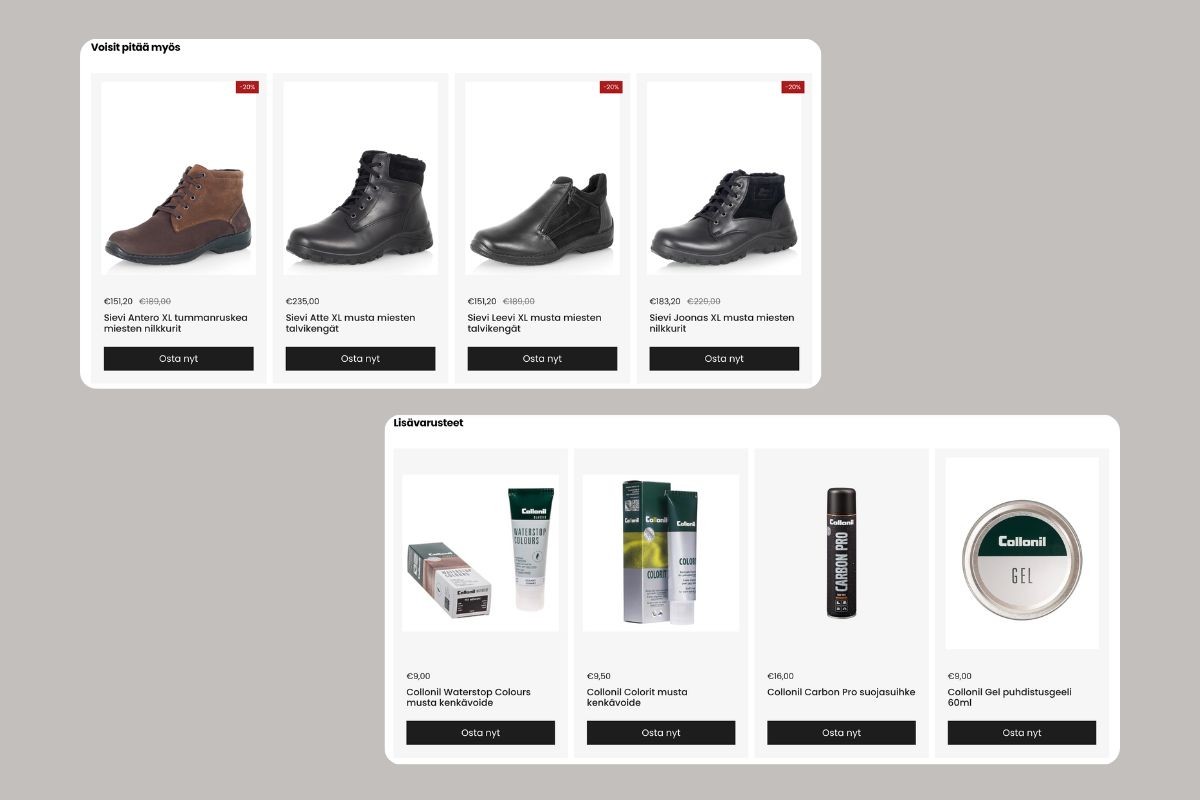Buy the Collonil Gel puhdistusgeeli 60ml
The width and height of the screenshot is (1200, 800).
coord(1022,733)
